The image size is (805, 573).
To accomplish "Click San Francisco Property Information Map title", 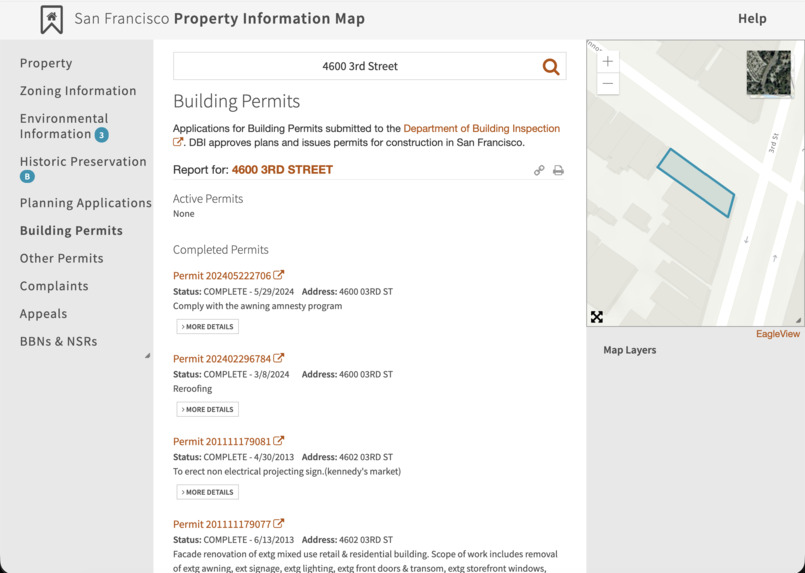I will point(220,19).
